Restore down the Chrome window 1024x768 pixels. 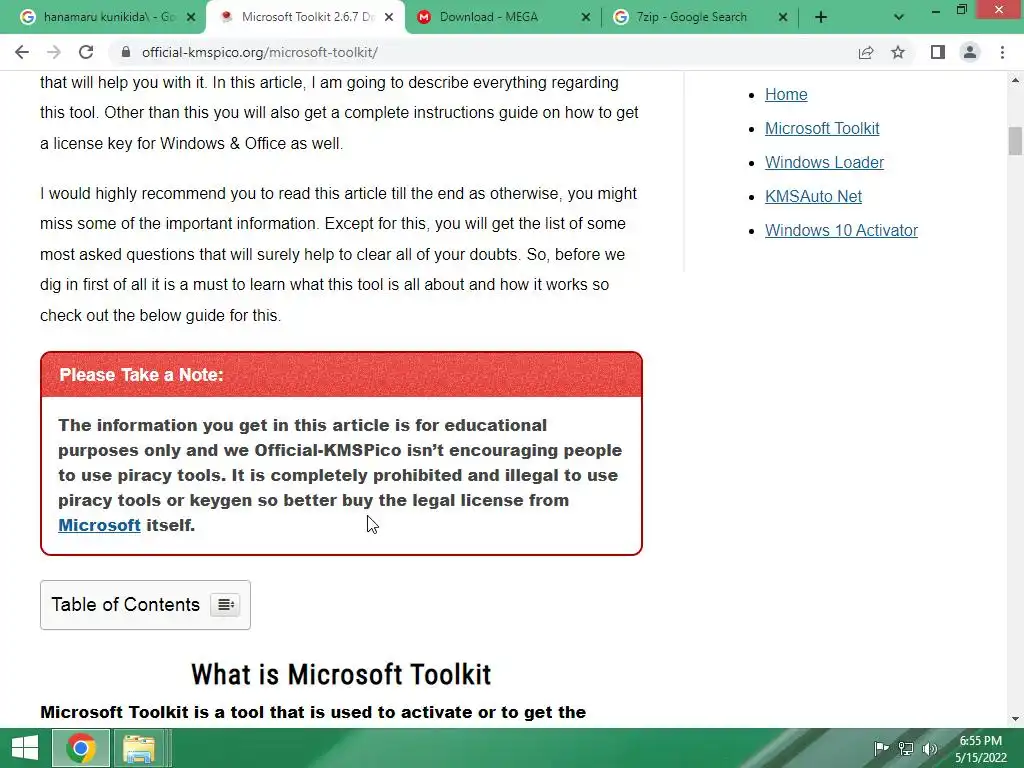(x=962, y=10)
